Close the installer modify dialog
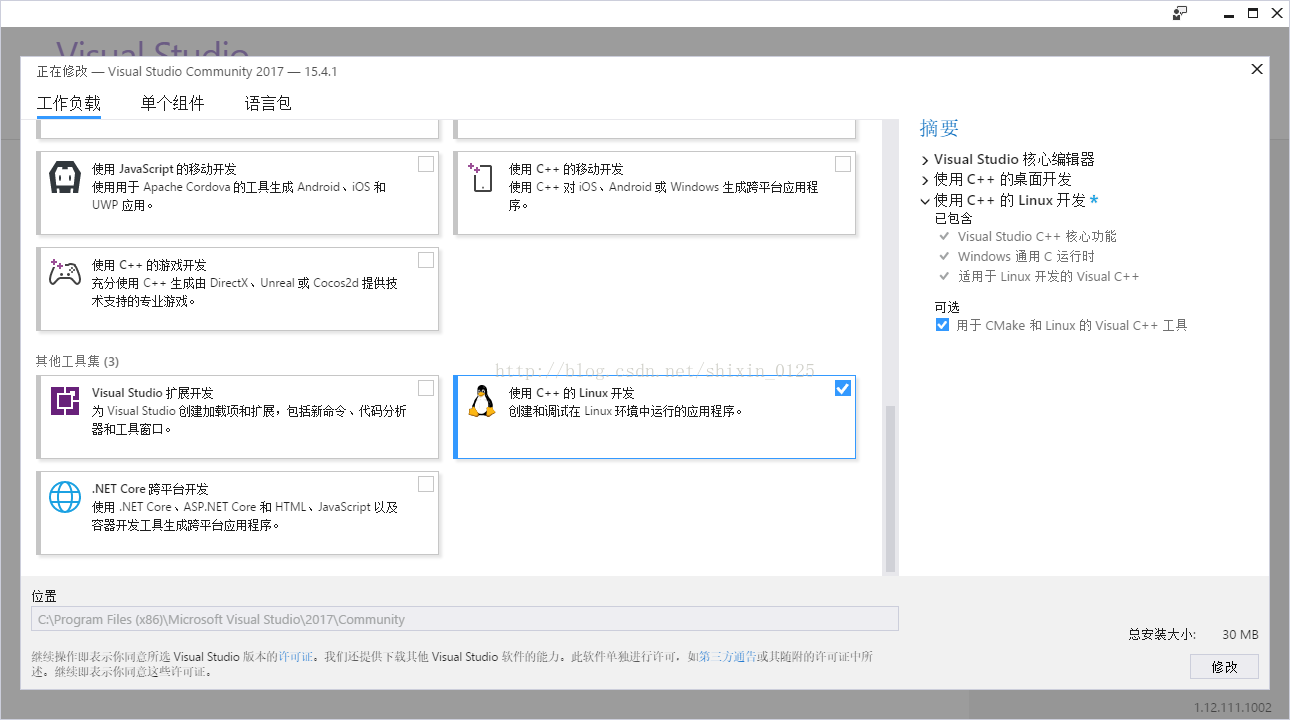Screen dimensions: 1290x720 click(1257, 69)
